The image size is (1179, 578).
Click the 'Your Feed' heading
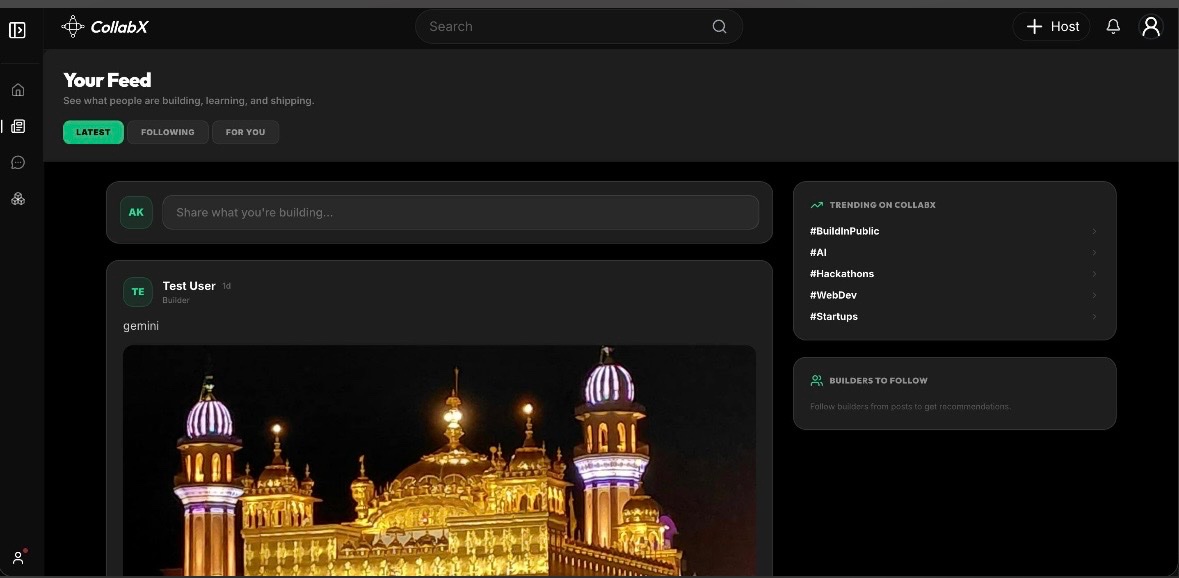click(108, 80)
